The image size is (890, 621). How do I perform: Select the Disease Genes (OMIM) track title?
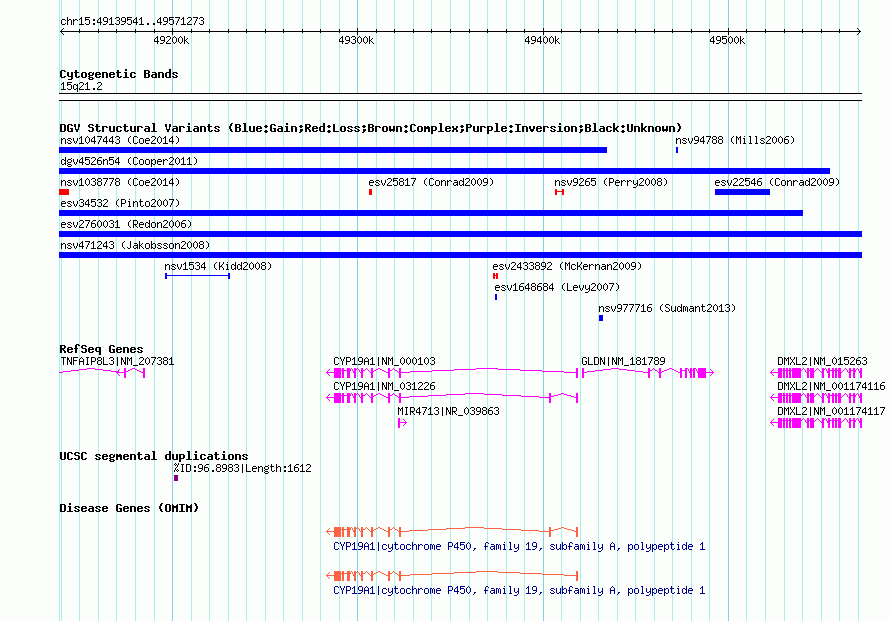[x=129, y=508]
